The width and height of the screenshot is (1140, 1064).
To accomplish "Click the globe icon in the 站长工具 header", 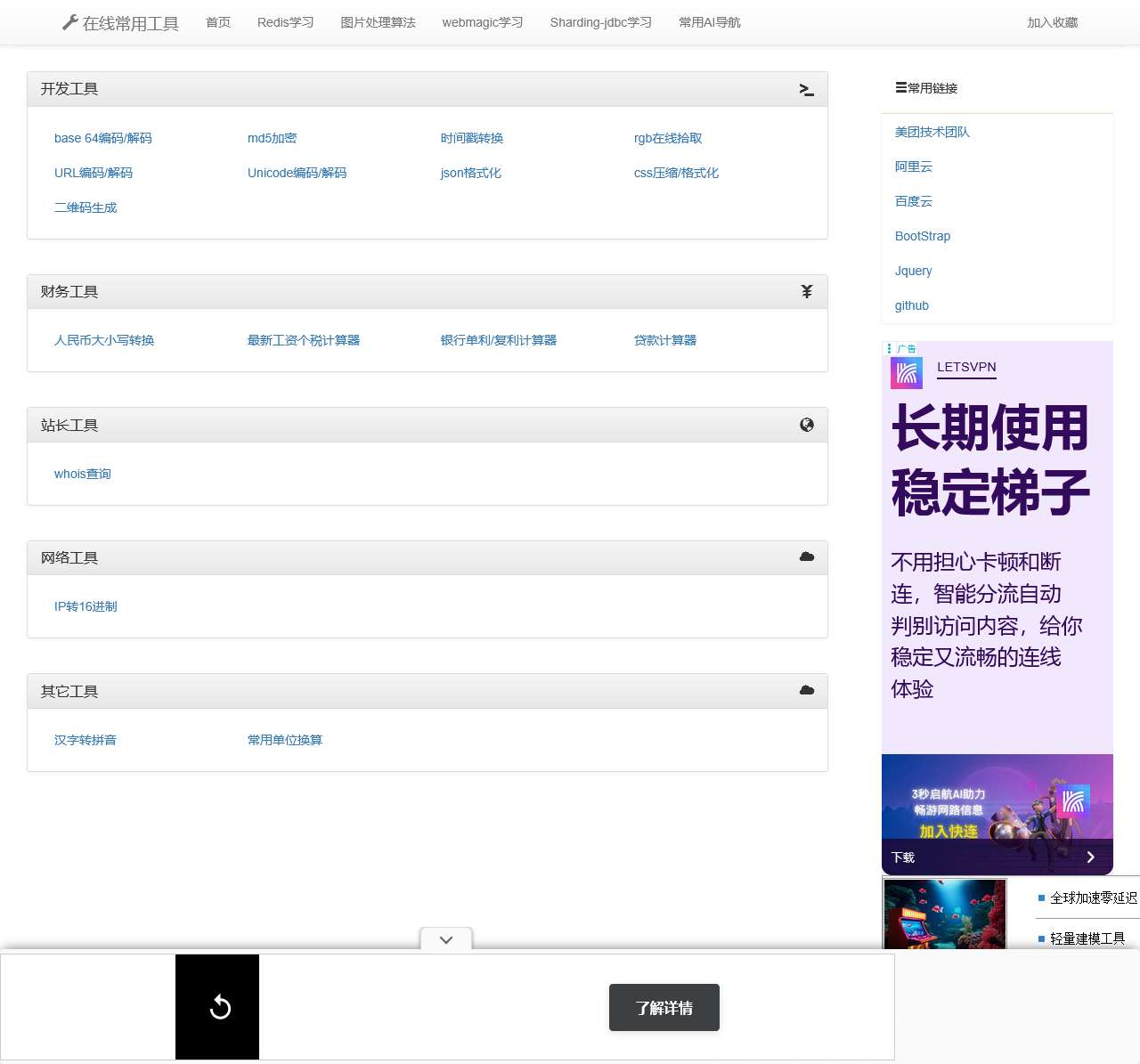I will [806, 425].
